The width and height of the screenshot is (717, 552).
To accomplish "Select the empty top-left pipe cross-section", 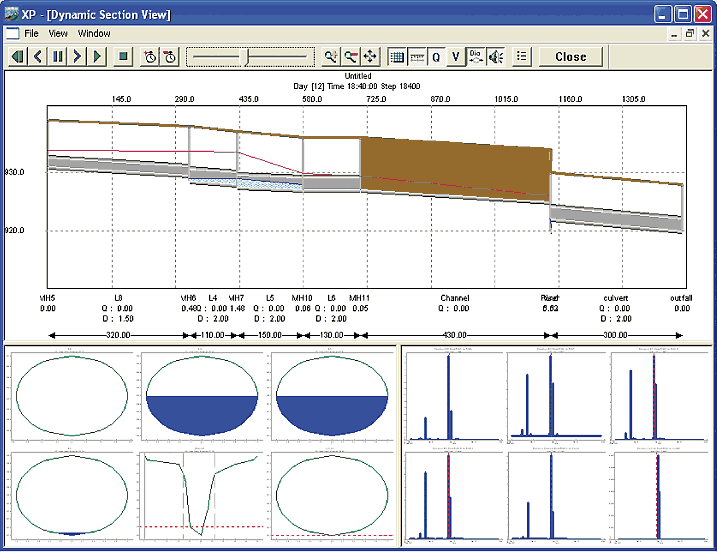I will [x=72, y=396].
